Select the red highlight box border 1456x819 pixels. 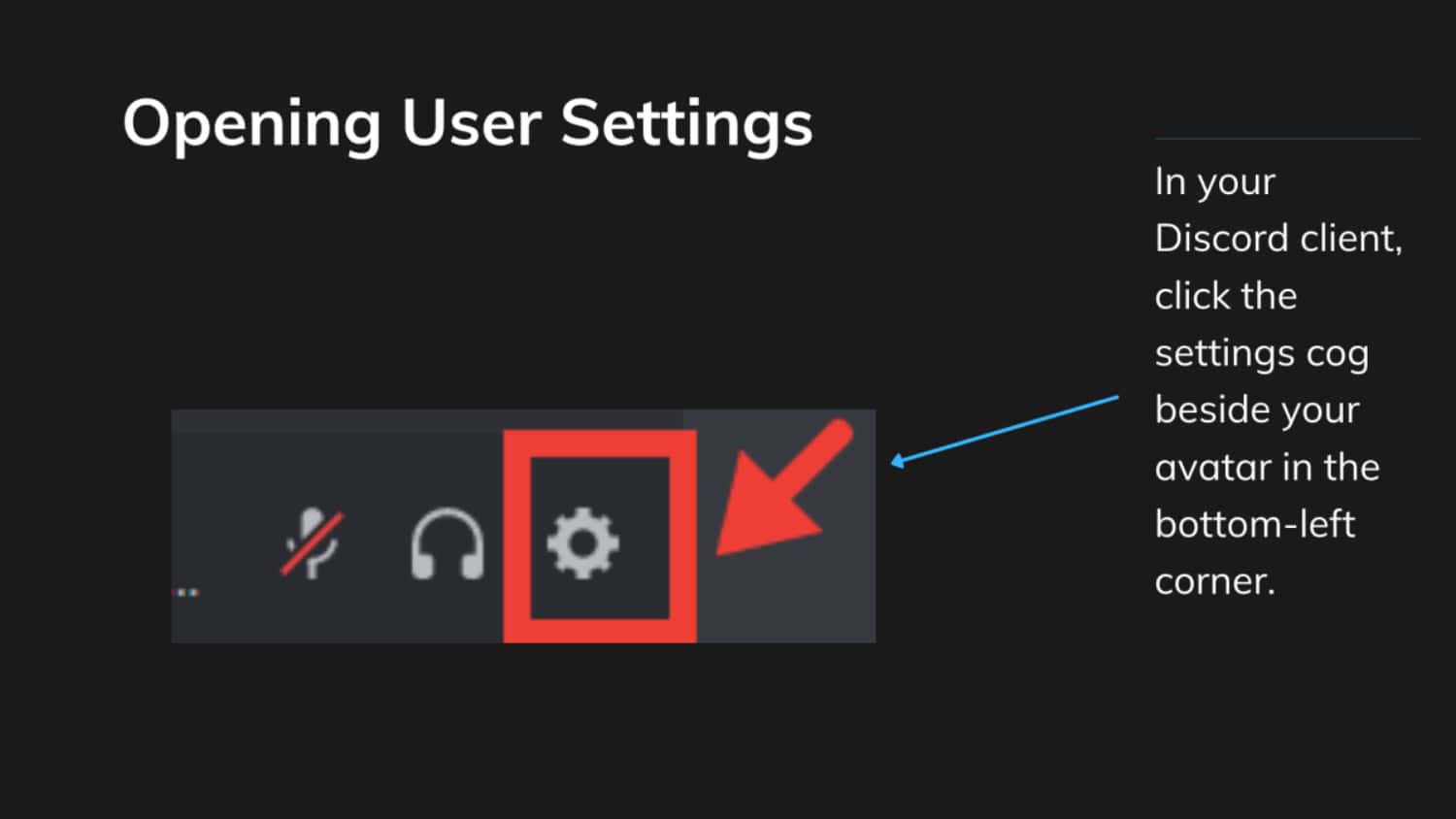tap(600, 537)
